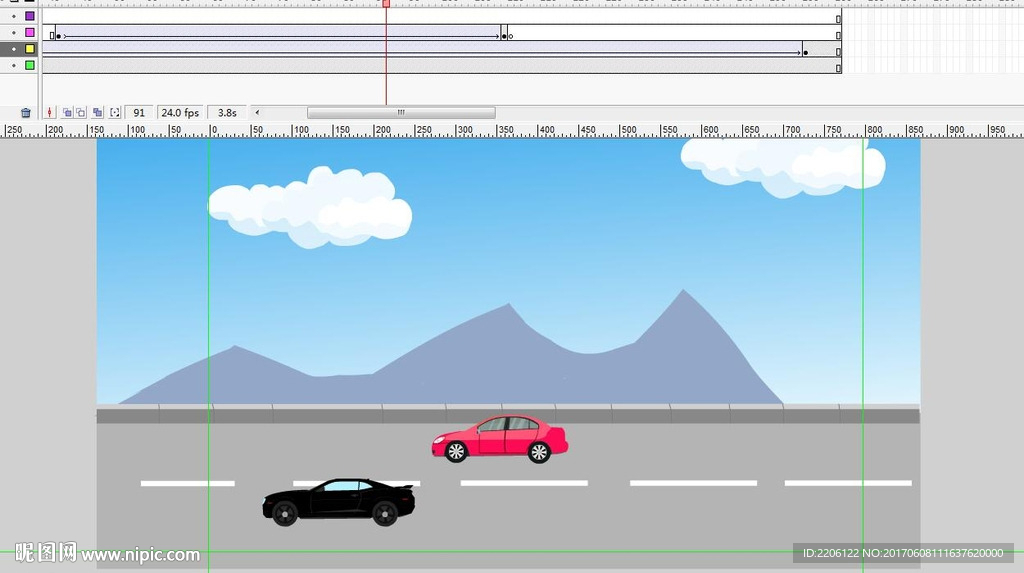Toggle outline view on the green layer swatch
The width and height of the screenshot is (1024, 573).
coord(29,65)
